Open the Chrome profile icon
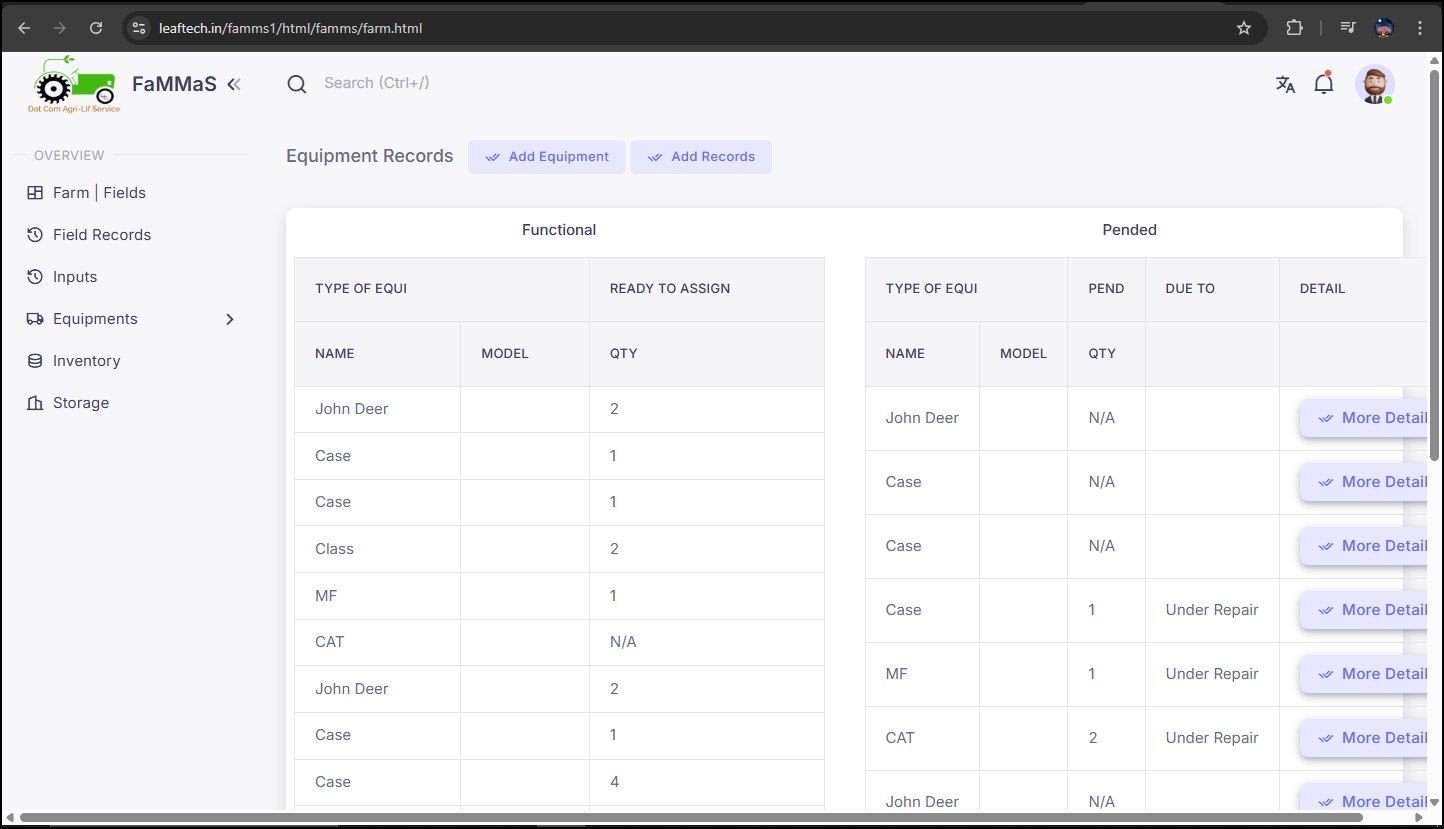Image resolution: width=1444 pixels, height=829 pixels. point(1384,28)
